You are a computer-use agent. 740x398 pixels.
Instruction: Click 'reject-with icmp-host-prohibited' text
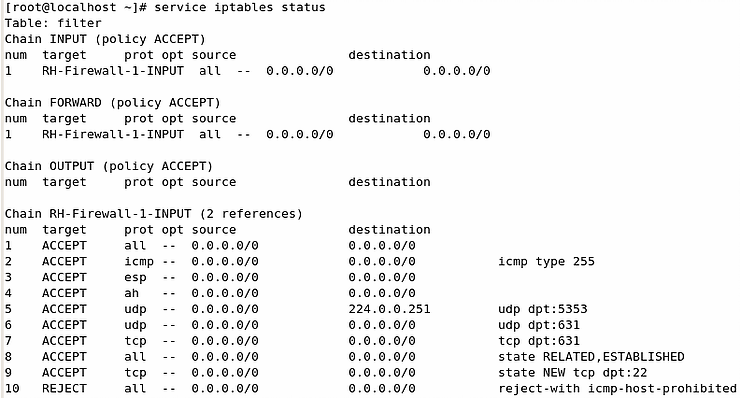click(617, 389)
